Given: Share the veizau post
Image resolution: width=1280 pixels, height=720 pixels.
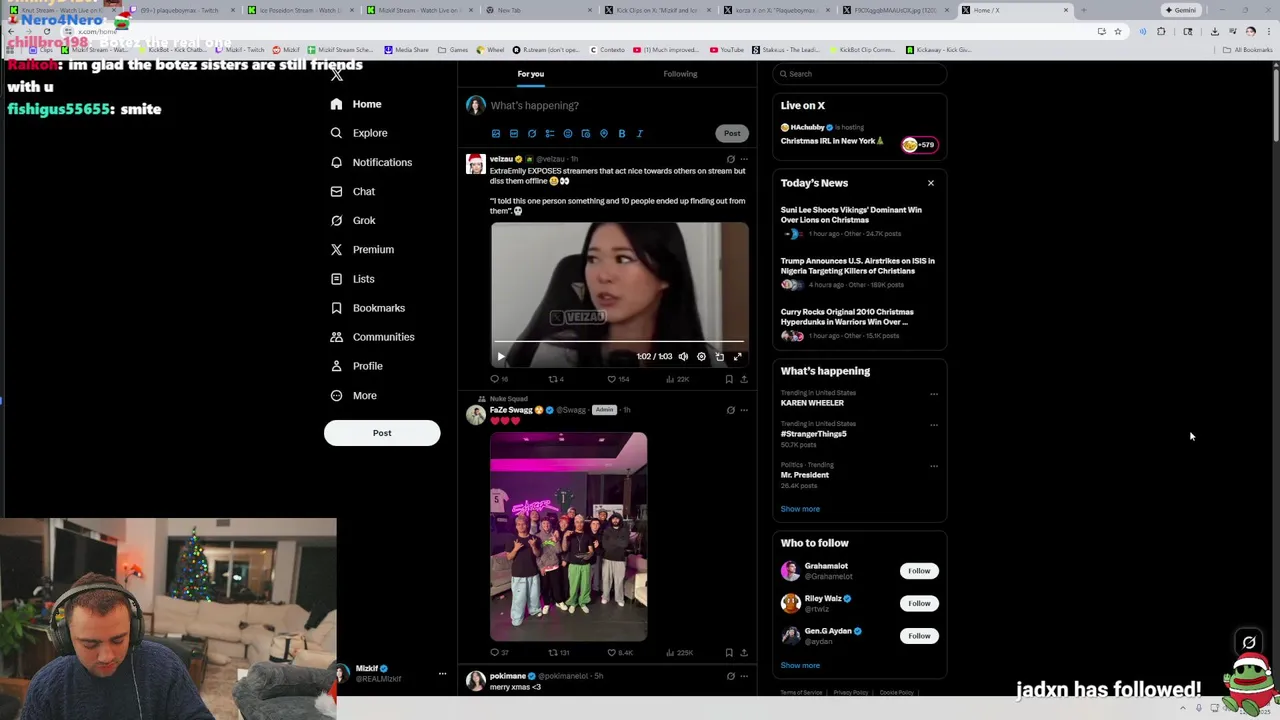Looking at the screenshot, I should coord(744,379).
